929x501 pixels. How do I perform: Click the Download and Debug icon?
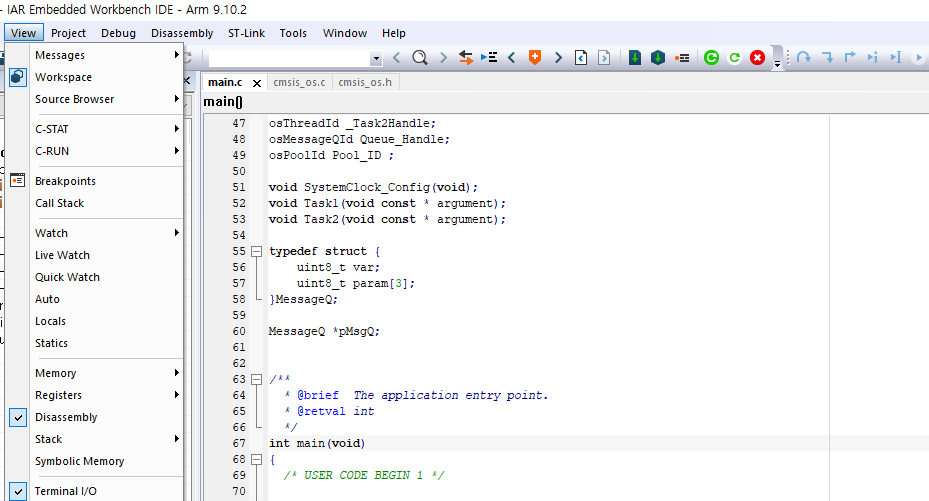click(635, 57)
